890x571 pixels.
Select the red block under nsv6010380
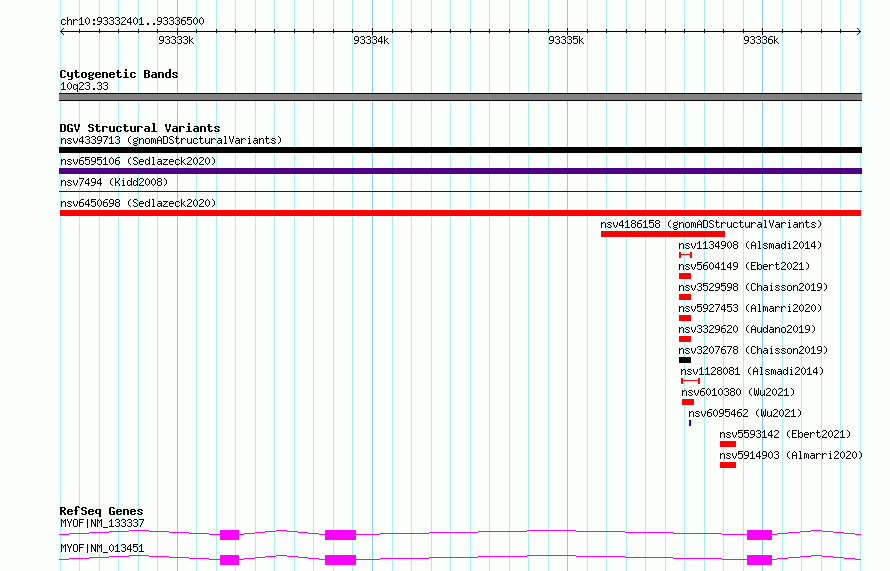pos(688,402)
